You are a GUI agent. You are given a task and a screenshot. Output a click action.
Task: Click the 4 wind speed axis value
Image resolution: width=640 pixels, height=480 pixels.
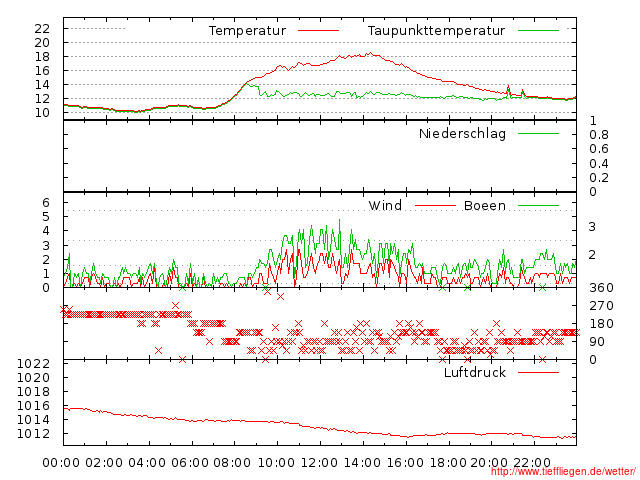(46, 231)
